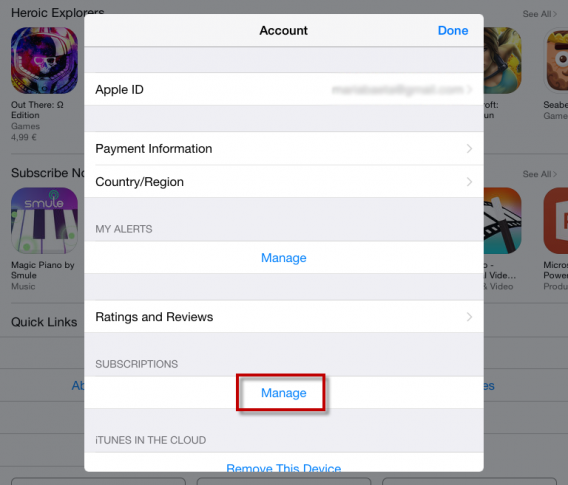The image size is (568, 485).
Task: Tap Remove This Device link
Action: 284,468
